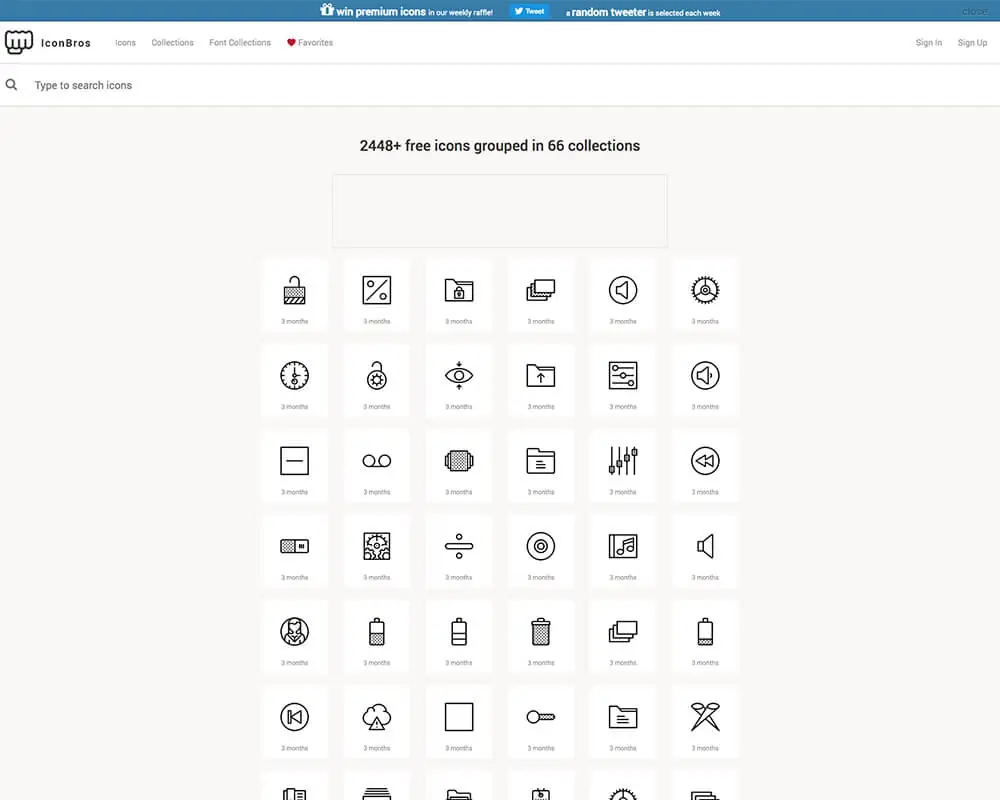Screen dimensions: 1000x800
Task: Select the folder with text lines, third row
Action: point(541,461)
